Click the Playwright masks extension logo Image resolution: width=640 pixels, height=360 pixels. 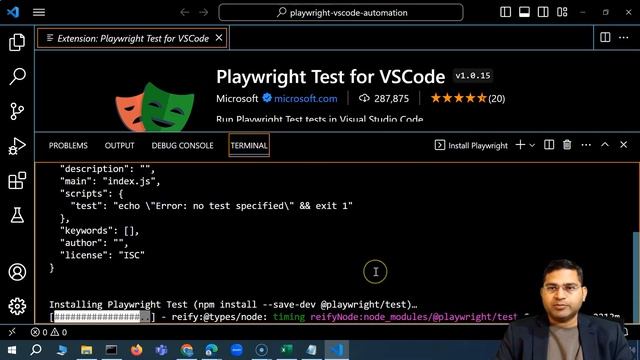155,107
